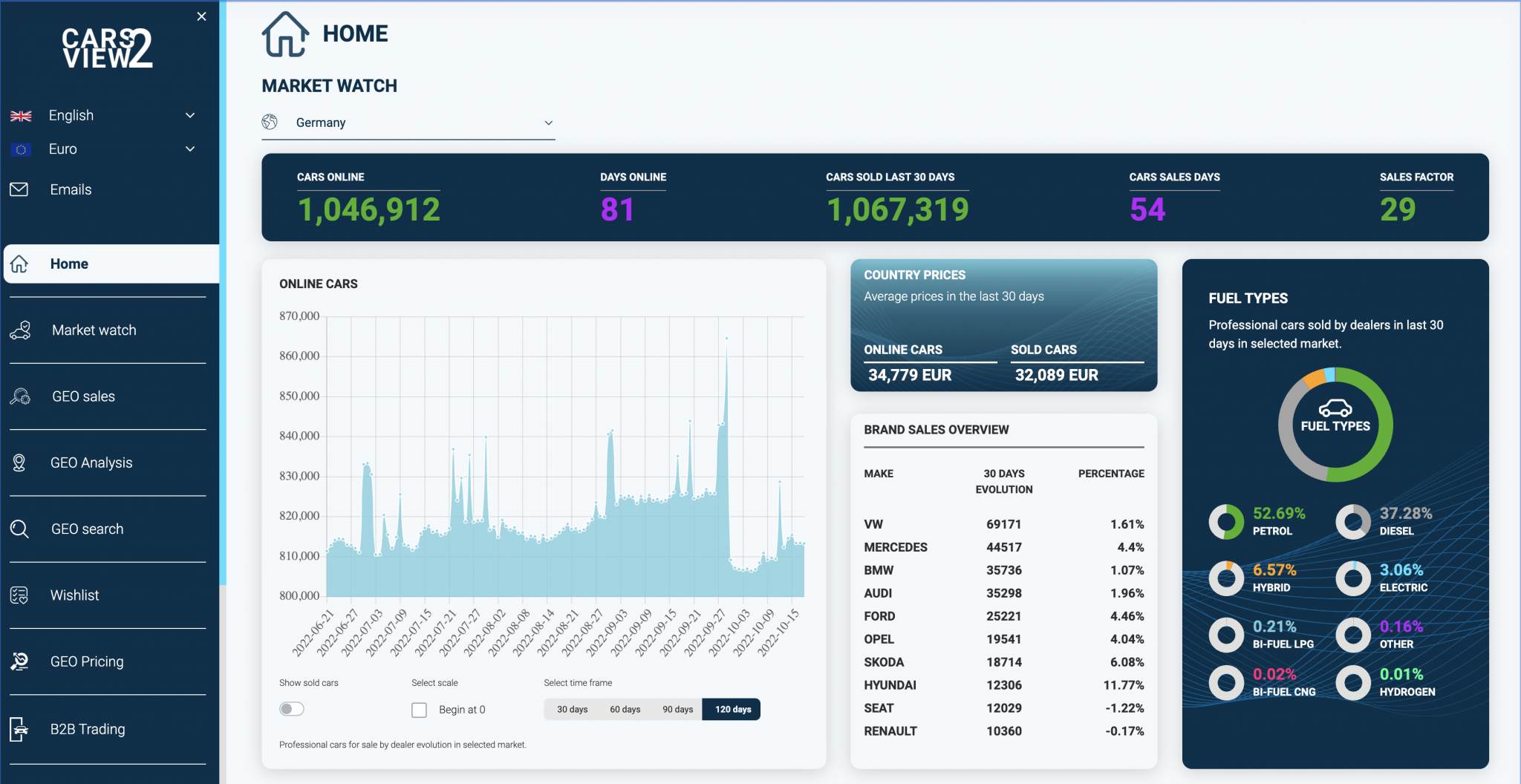Open Market watch in the sidebar
The image size is (1521, 784).
tap(94, 330)
